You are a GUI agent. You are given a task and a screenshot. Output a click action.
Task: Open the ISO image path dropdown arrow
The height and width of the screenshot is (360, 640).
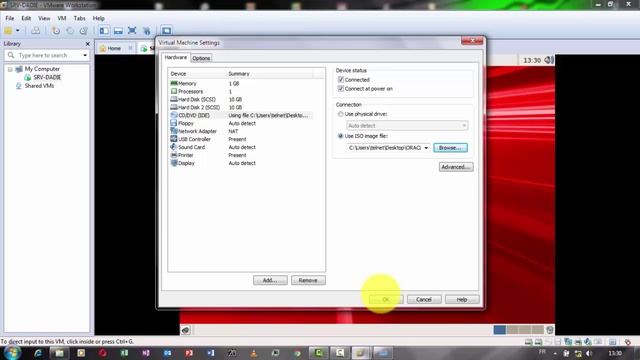point(426,148)
